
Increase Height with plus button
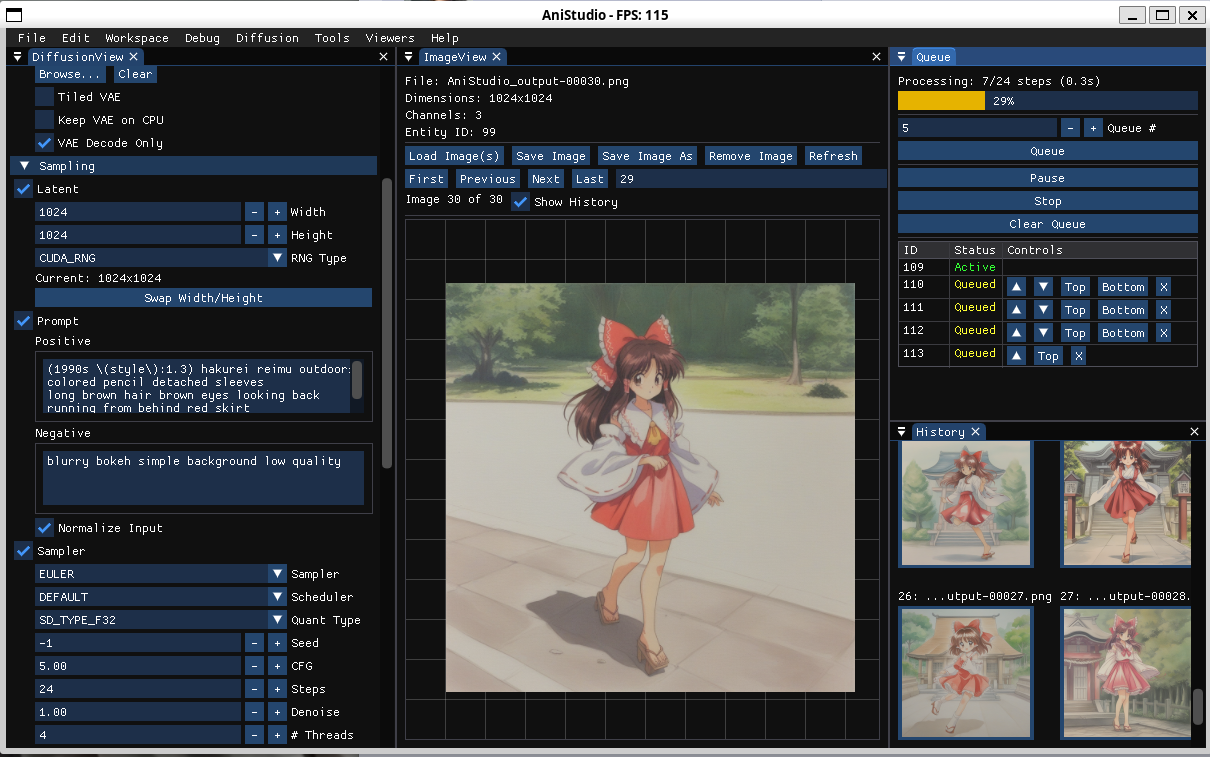[x=277, y=235]
